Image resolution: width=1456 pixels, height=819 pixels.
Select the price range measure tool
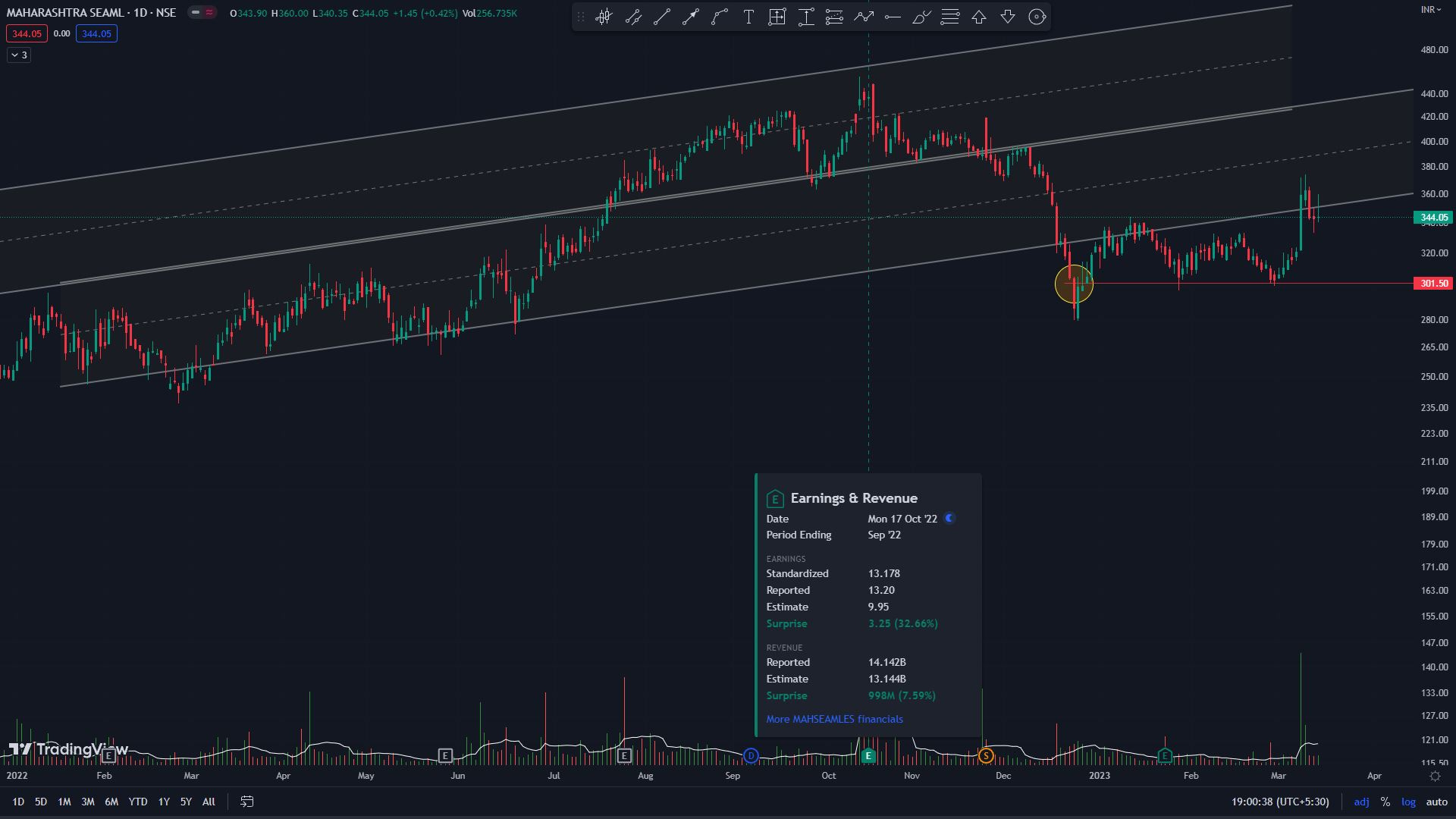pyautogui.click(x=806, y=17)
